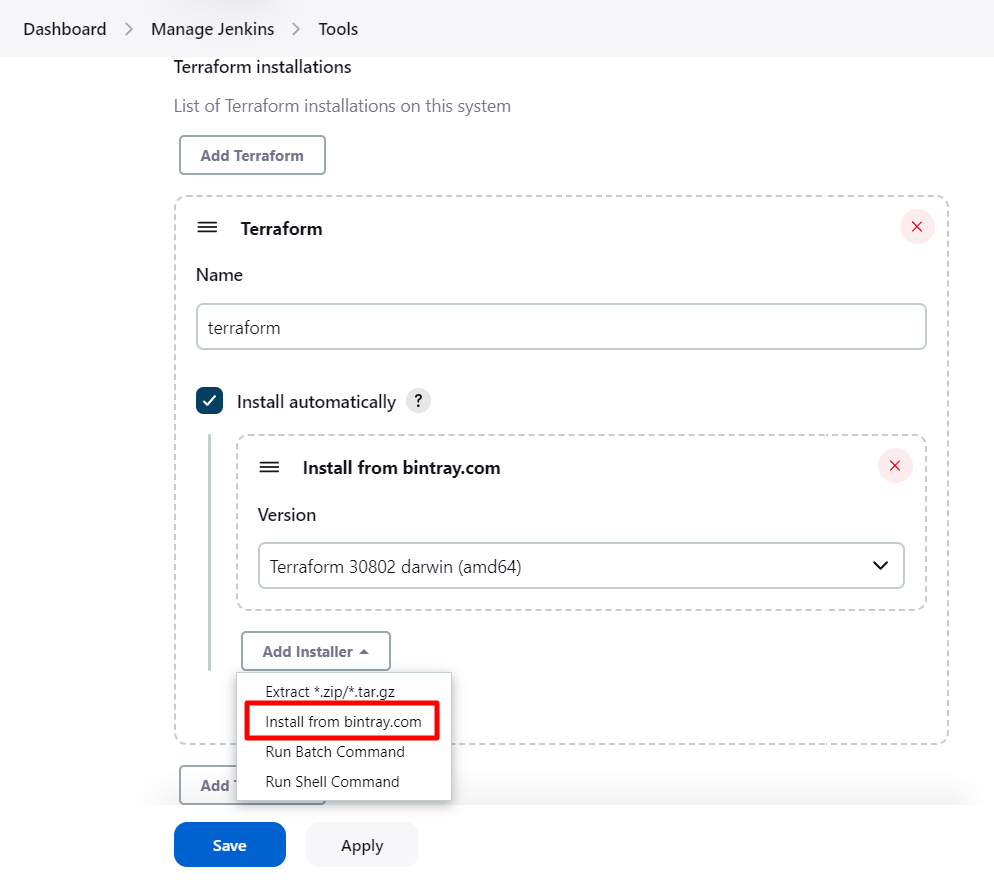Open help for Install automatically
Viewport: 994px width, 892px height.
coord(418,401)
